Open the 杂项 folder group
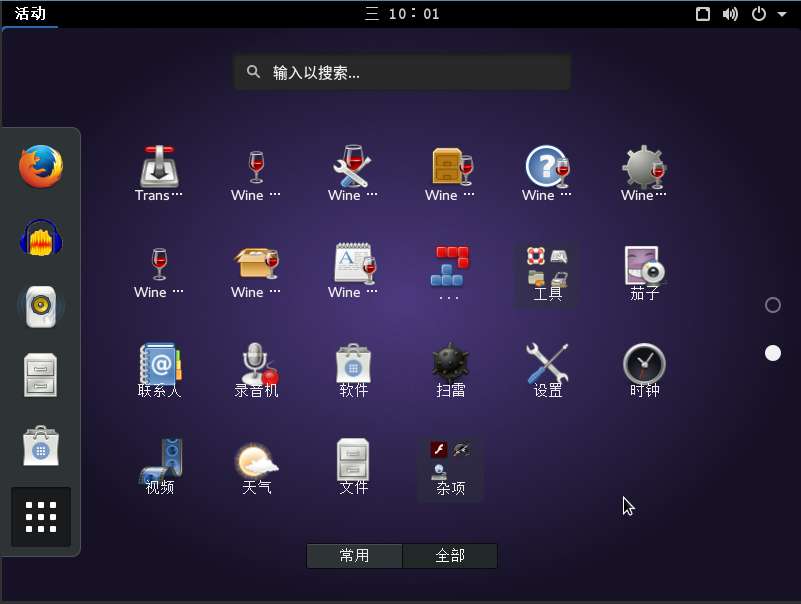This screenshot has height=604, width=801. [450, 469]
